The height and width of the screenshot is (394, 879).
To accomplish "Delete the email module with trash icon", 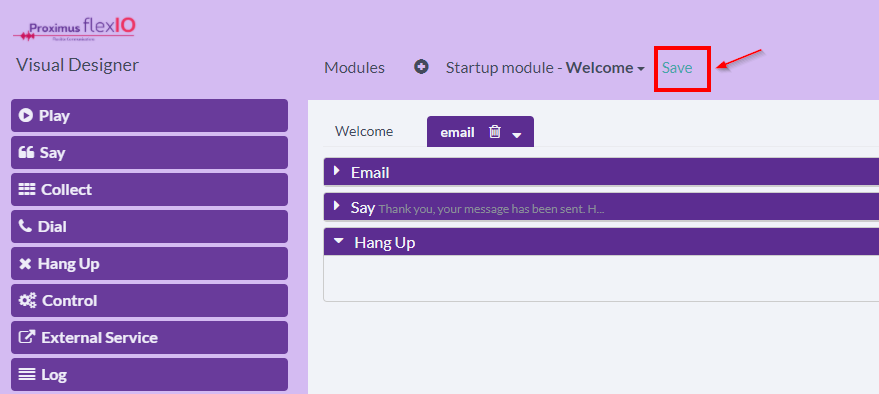I will point(494,132).
